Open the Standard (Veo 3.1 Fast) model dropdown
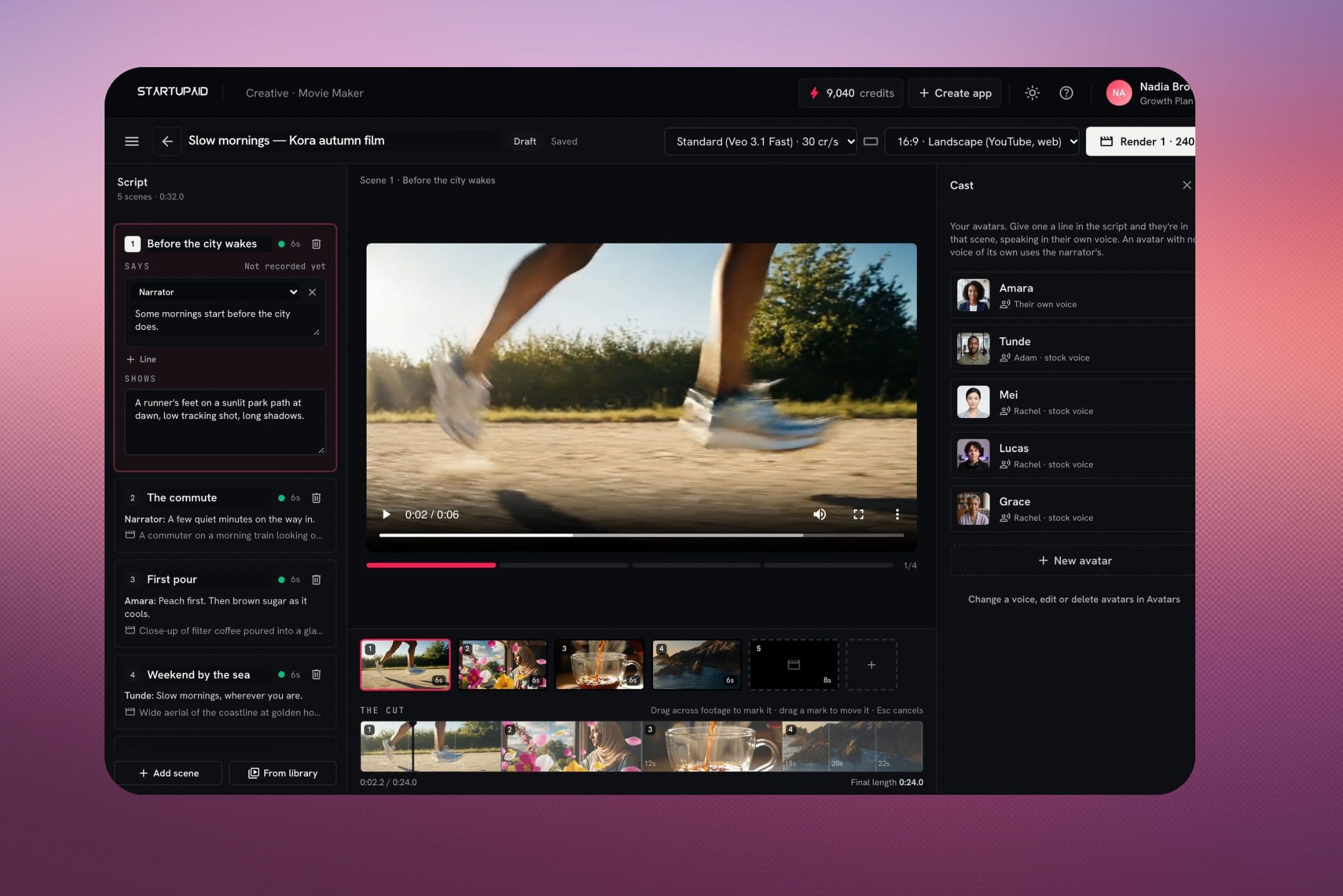The width and height of the screenshot is (1343, 896). [x=760, y=141]
